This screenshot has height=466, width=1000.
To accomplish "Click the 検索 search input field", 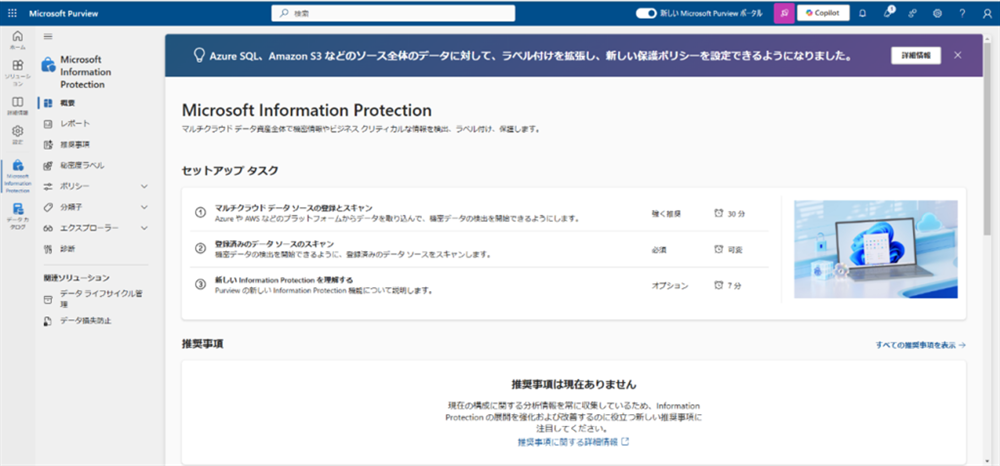I will (394, 14).
